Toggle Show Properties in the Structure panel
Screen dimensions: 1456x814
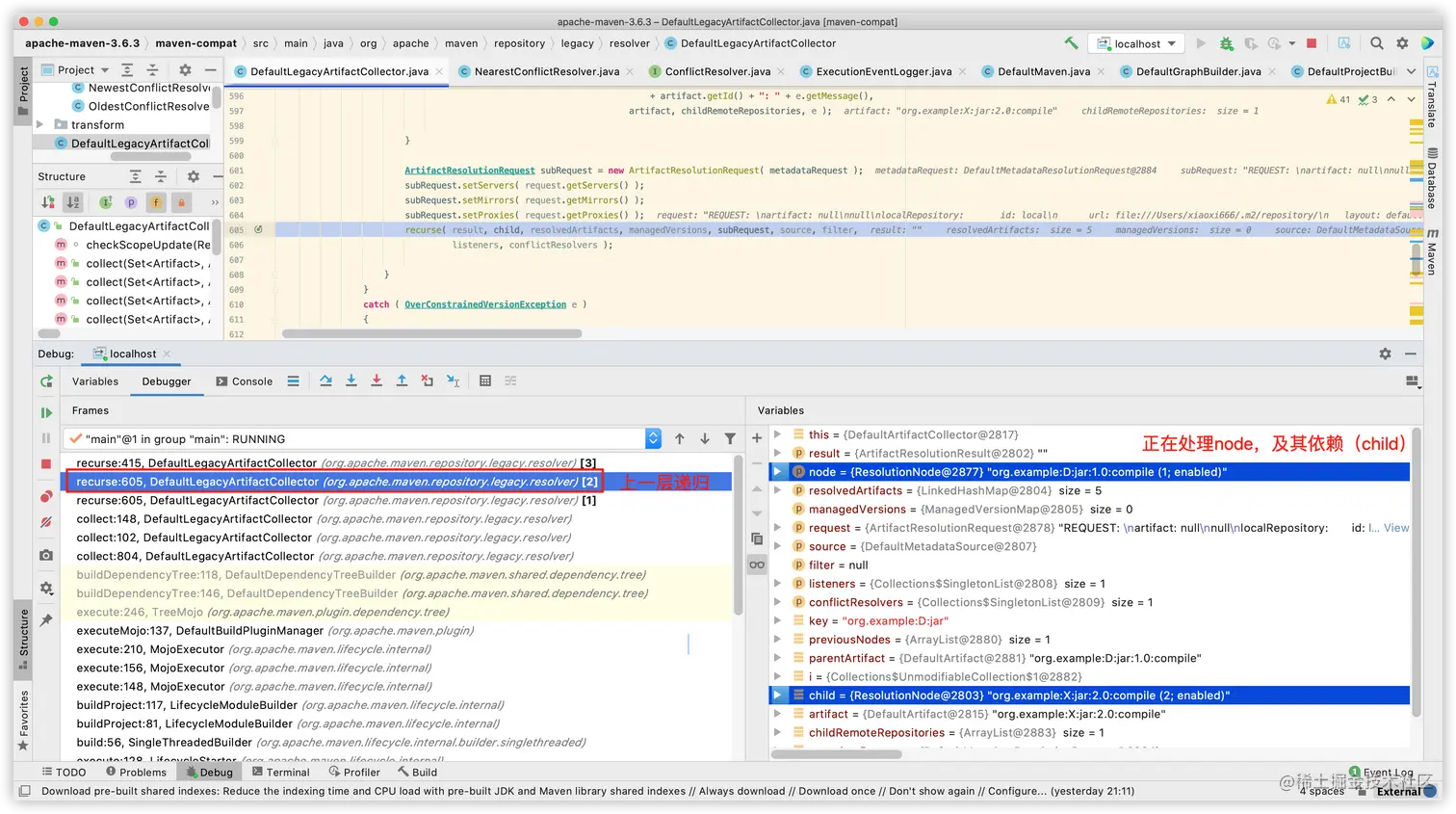[131, 202]
